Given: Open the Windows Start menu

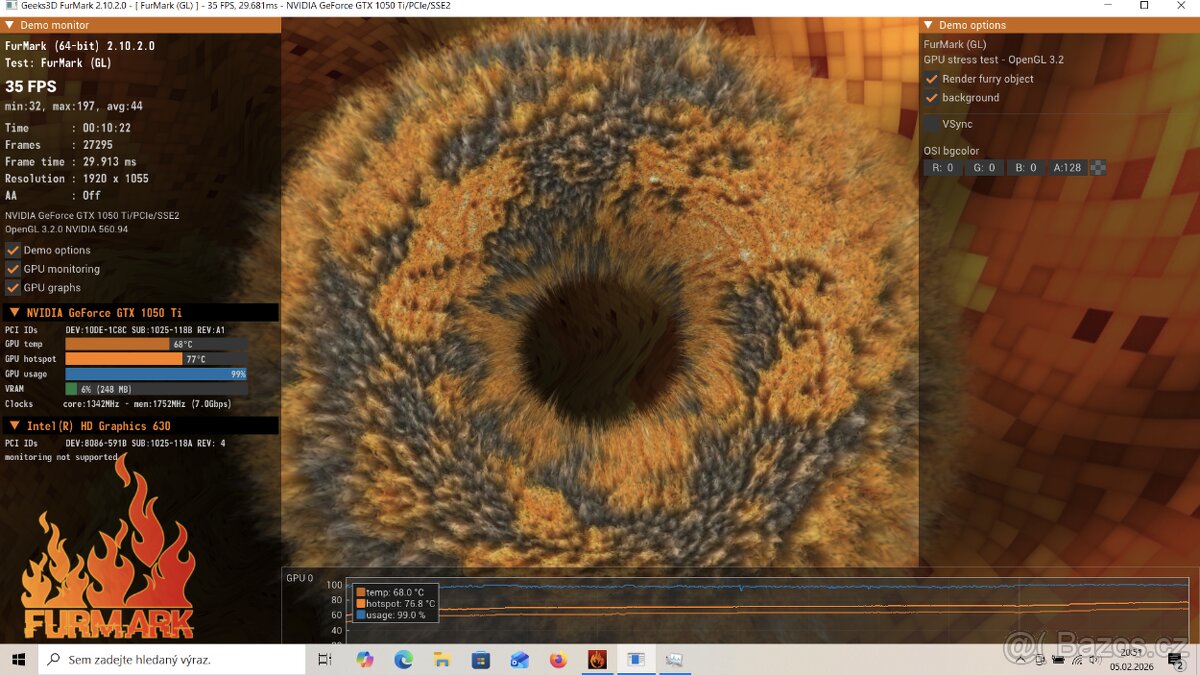Looking at the screenshot, I should [18, 660].
